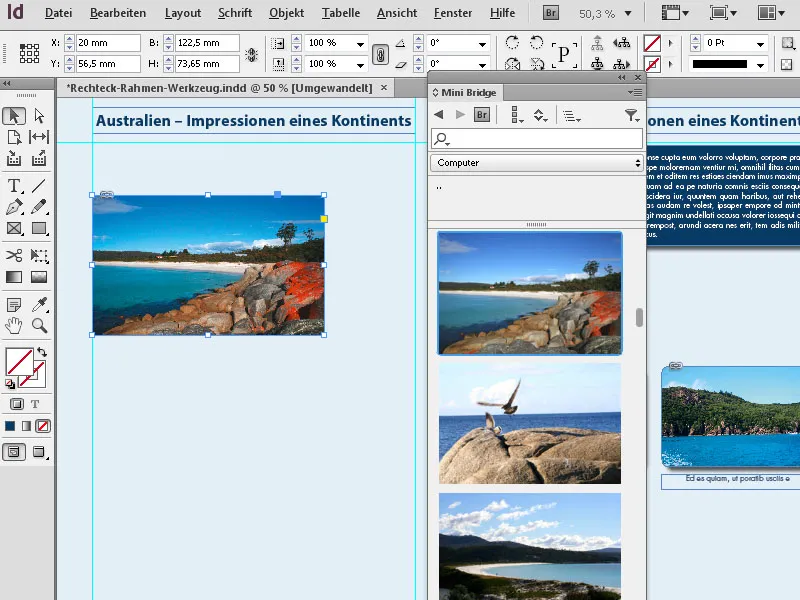
Task: Open the Fenster menu
Action: tap(452, 13)
